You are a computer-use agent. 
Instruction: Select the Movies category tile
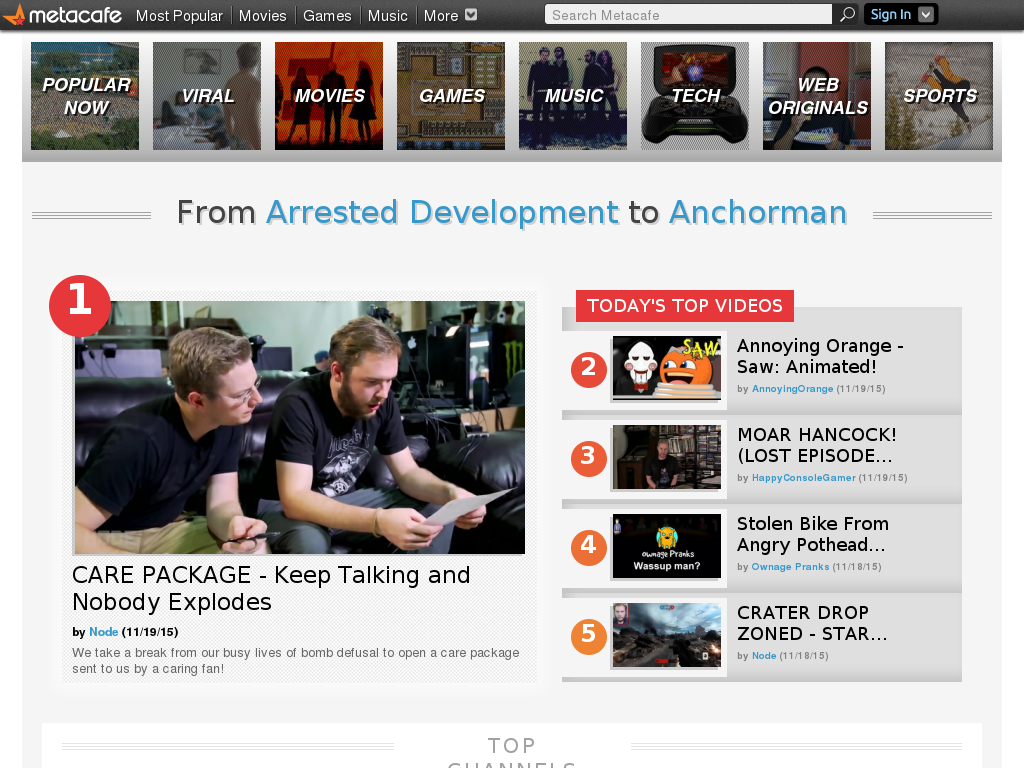pos(329,96)
